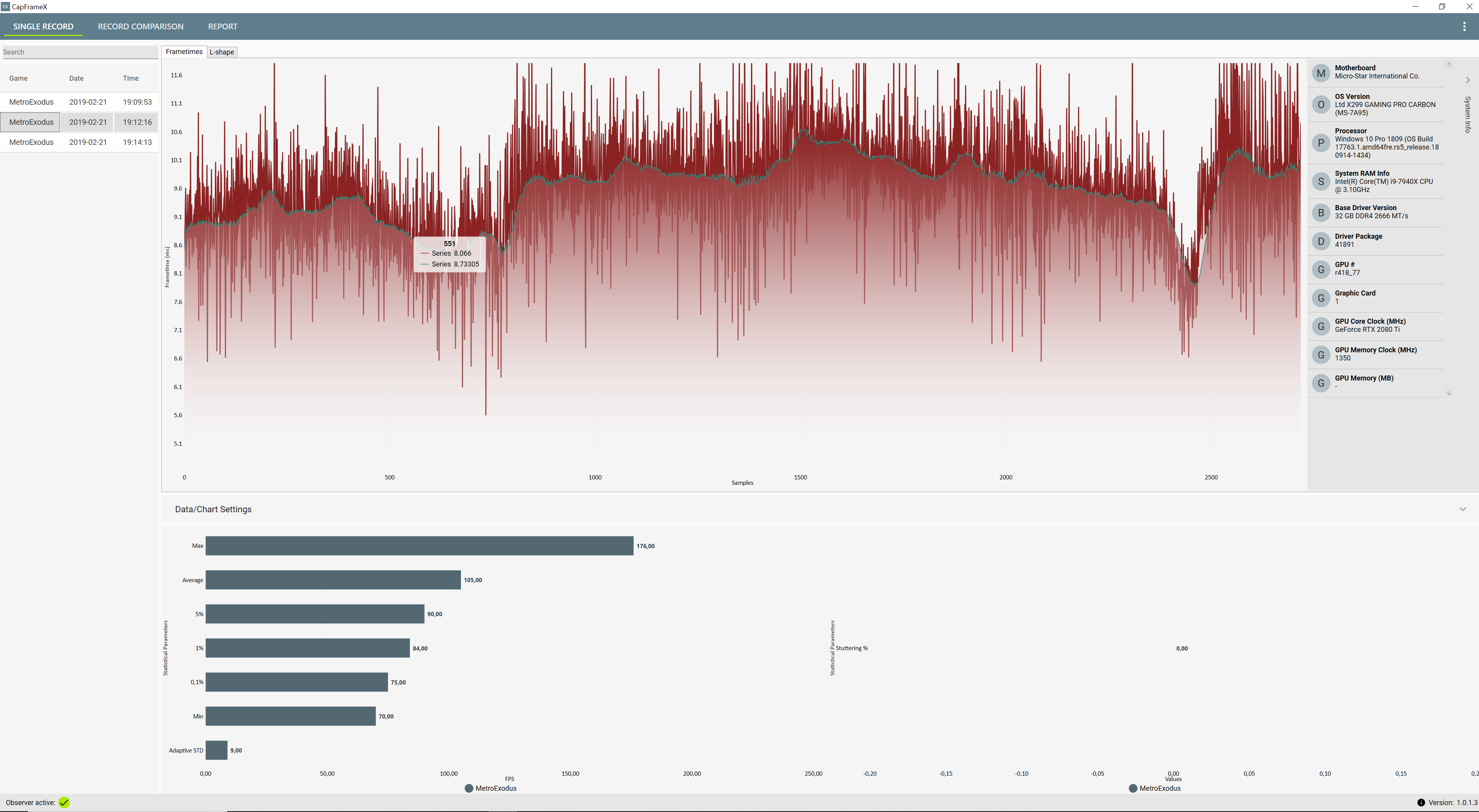Click the Adaptive STD bar

pos(216,750)
